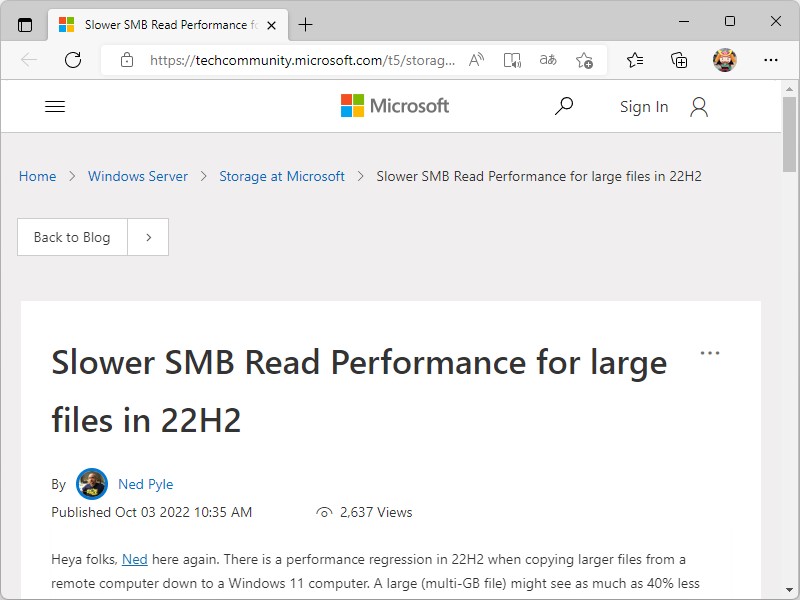This screenshot has height=600, width=800.
Task: Open the Favorites hub icon
Action: [635, 60]
